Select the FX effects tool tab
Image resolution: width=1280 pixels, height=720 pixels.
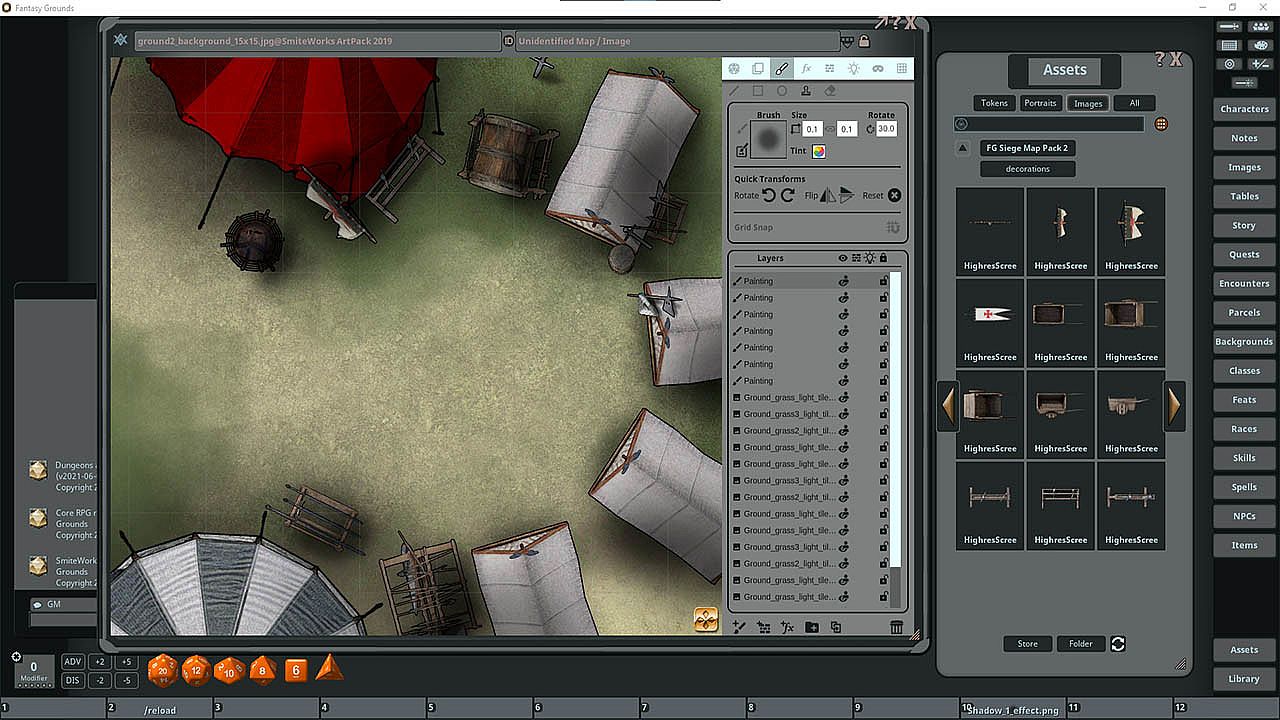click(806, 69)
